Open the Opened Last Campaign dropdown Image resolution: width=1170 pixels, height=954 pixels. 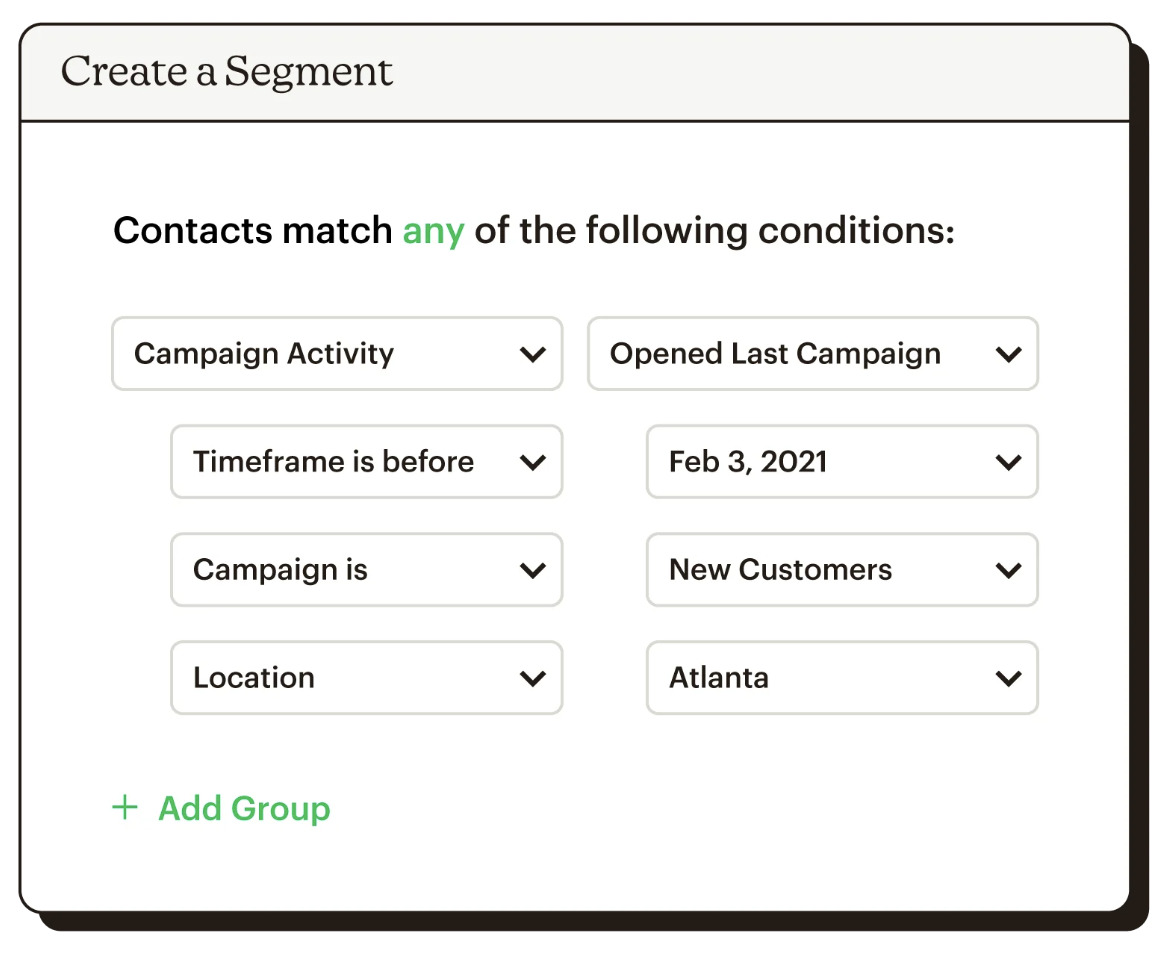[813, 353]
